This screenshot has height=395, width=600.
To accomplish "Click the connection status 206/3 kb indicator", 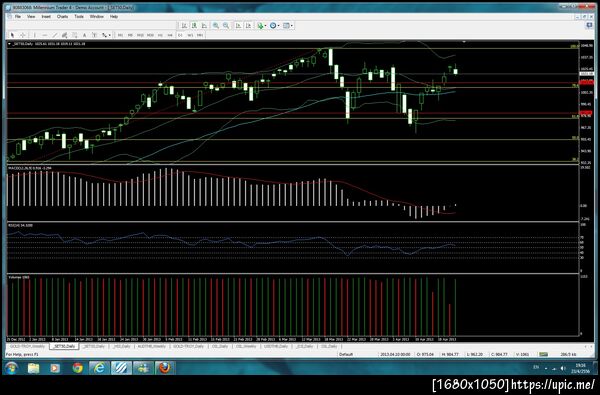I will coord(568,354).
